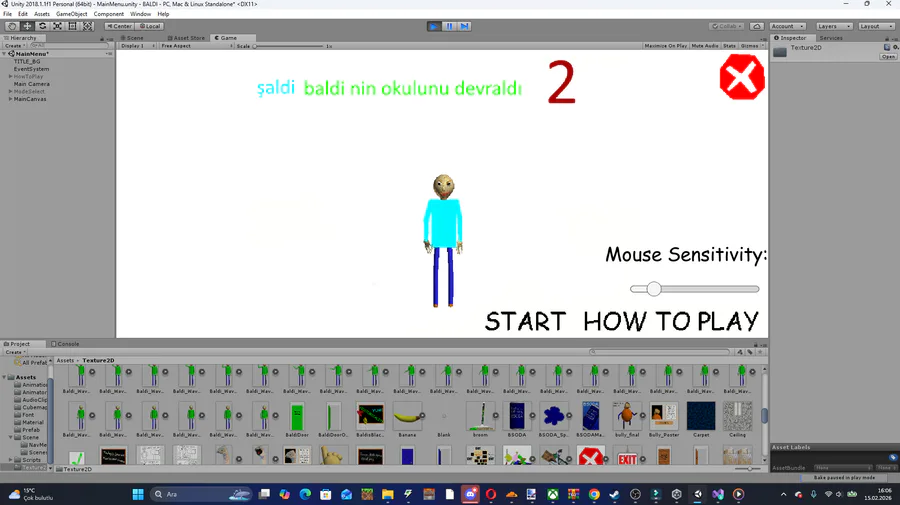The height and width of the screenshot is (505, 900).
Task: Click the Project search field
Action: click(x=660, y=352)
